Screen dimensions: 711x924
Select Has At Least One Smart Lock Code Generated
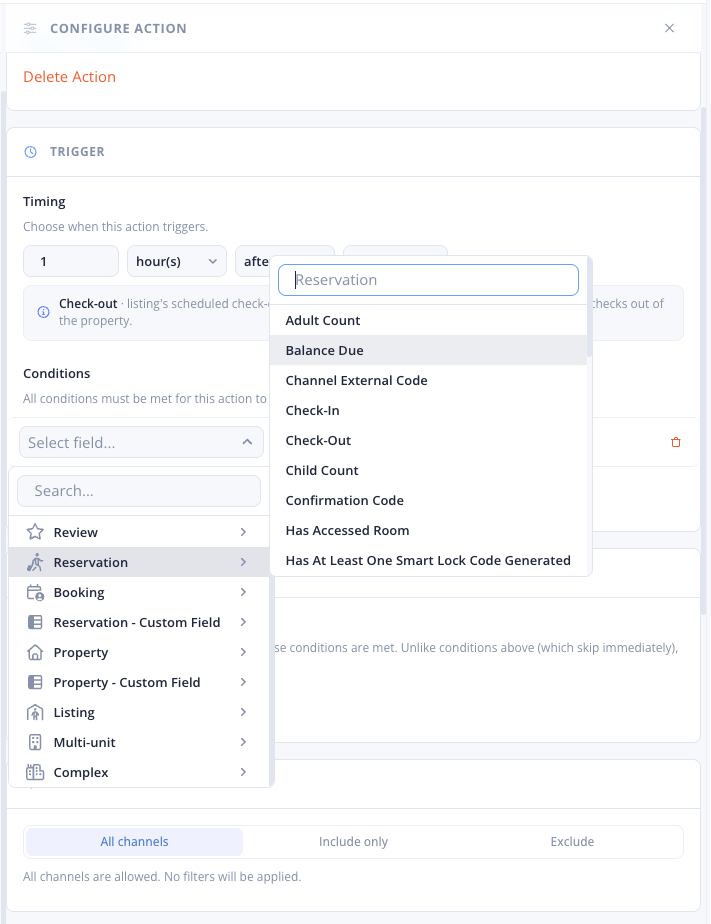point(428,560)
